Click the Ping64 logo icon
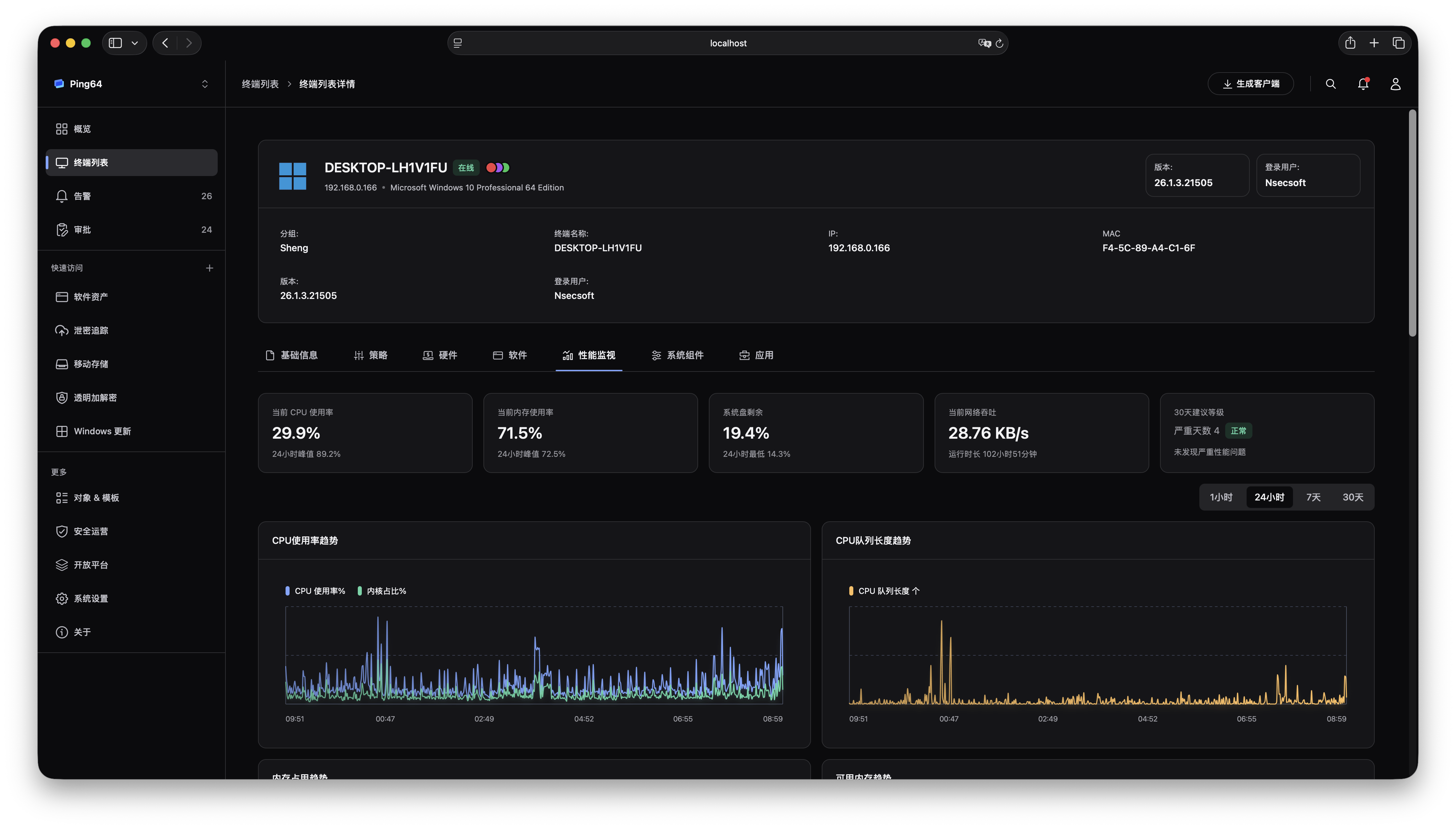Image resolution: width=1456 pixels, height=829 pixels. [59, 84]
